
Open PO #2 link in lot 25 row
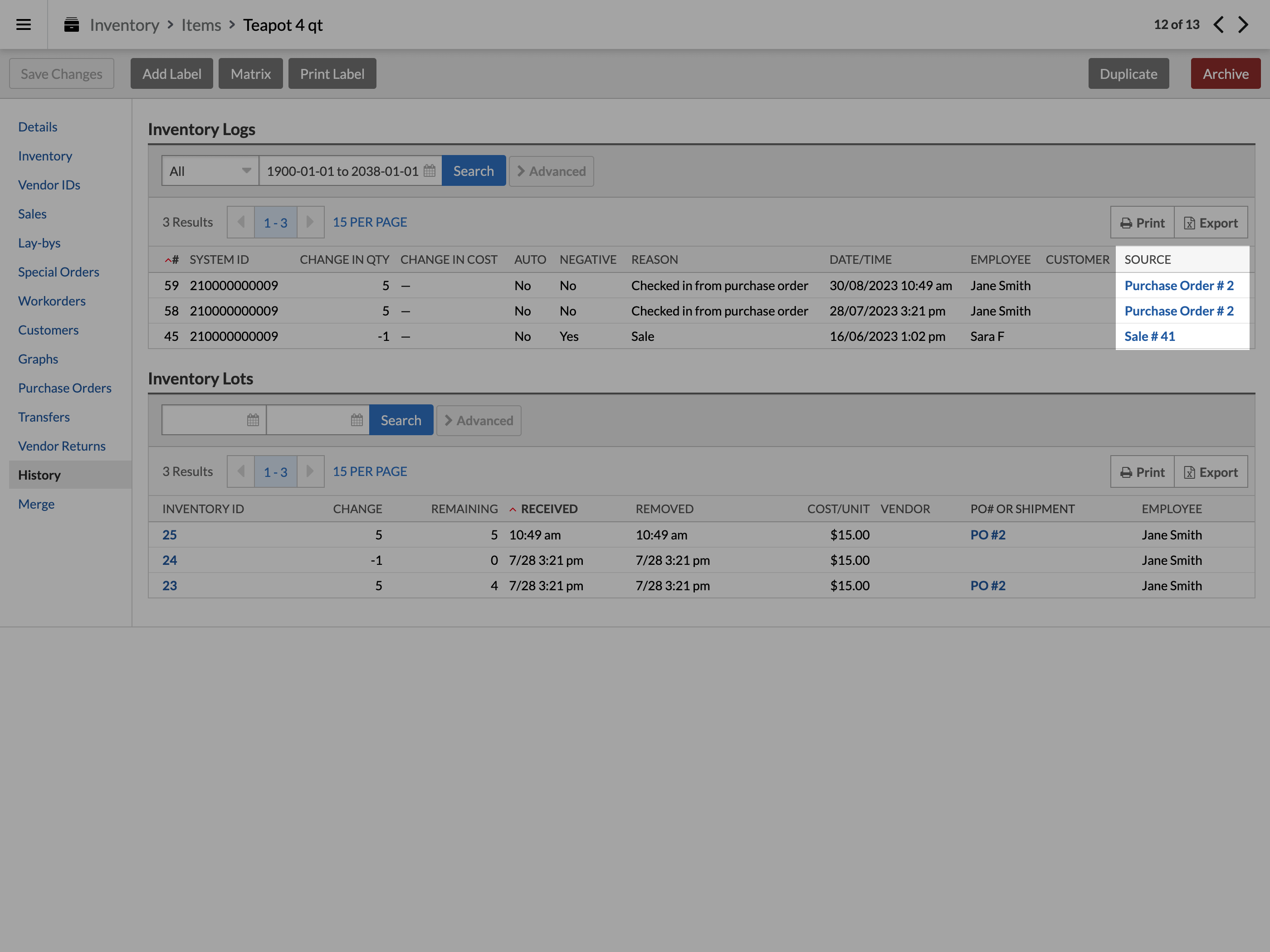[x=988, y=535]
